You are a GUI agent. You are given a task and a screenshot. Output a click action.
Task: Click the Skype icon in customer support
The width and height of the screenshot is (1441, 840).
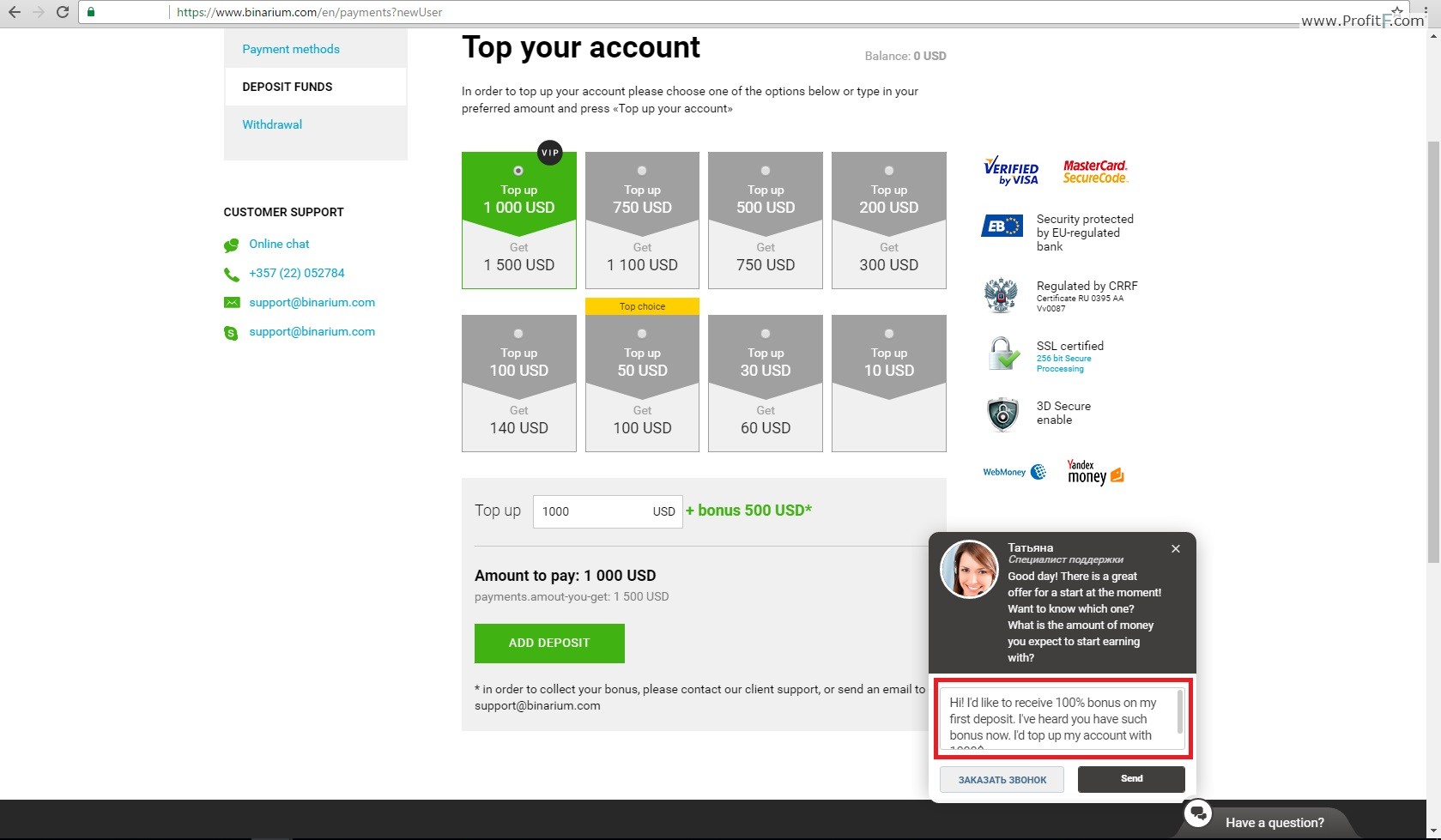point(231,333)
